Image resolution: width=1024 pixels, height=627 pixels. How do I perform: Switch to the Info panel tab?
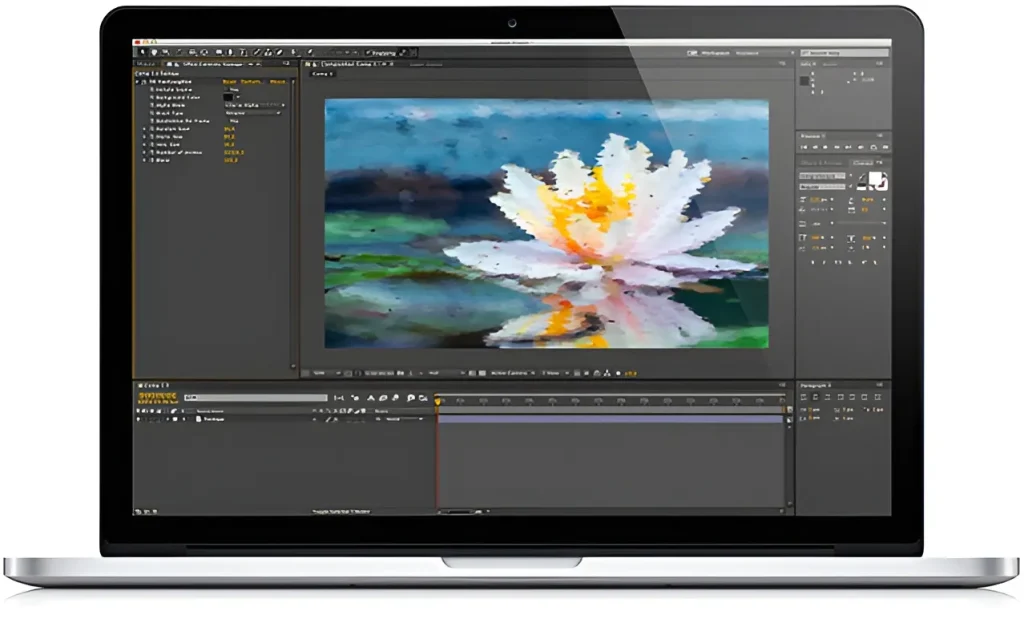[x=807, y=63]
